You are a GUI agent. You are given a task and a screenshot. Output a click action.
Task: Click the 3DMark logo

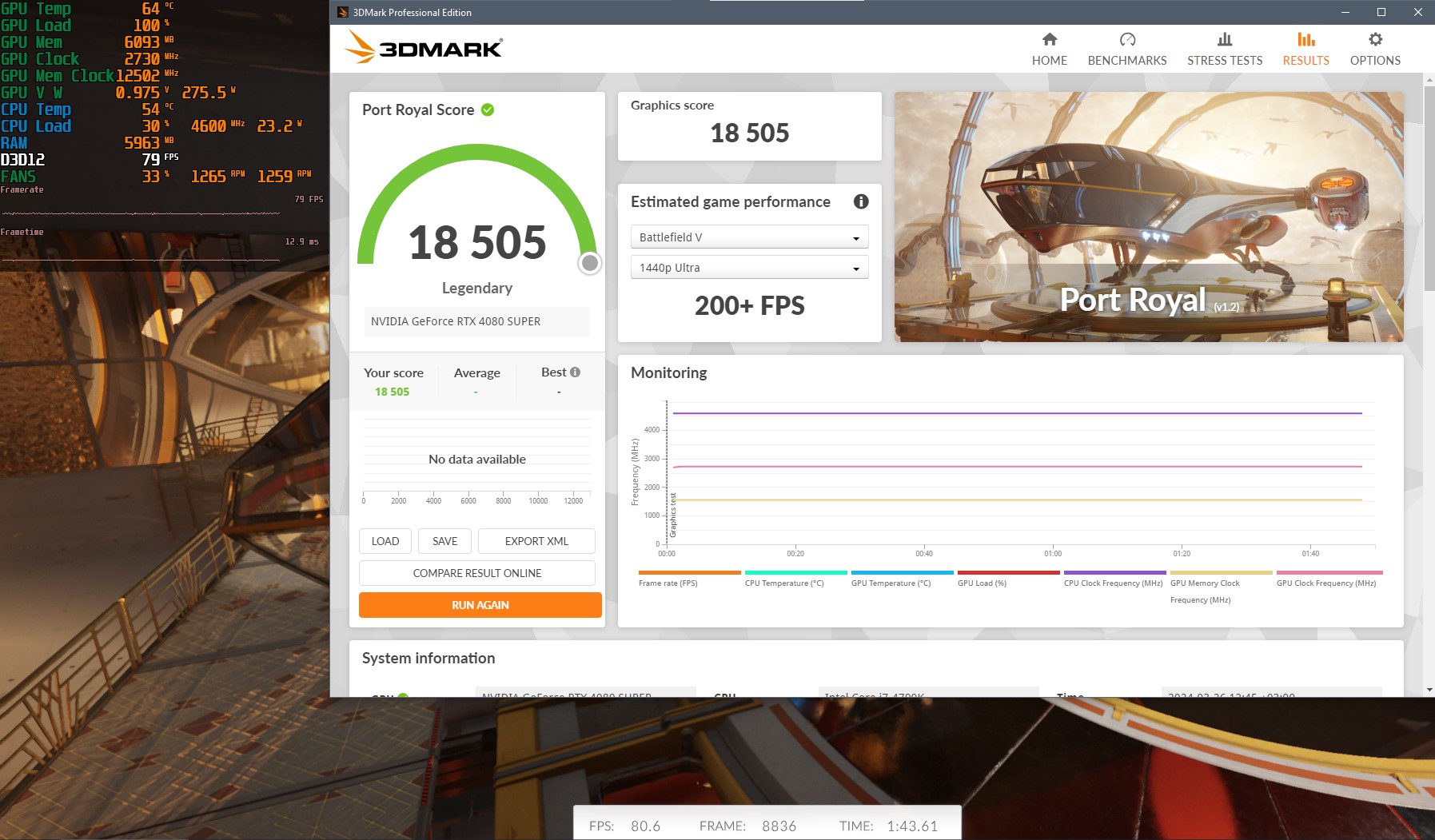tap(424, 48)
